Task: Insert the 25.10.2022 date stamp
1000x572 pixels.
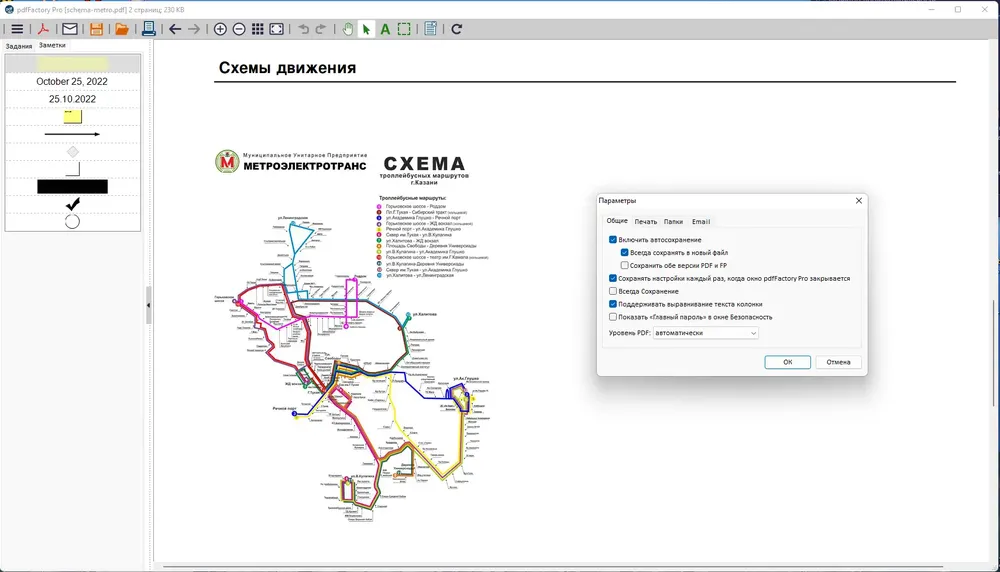Action: point(72,99)
